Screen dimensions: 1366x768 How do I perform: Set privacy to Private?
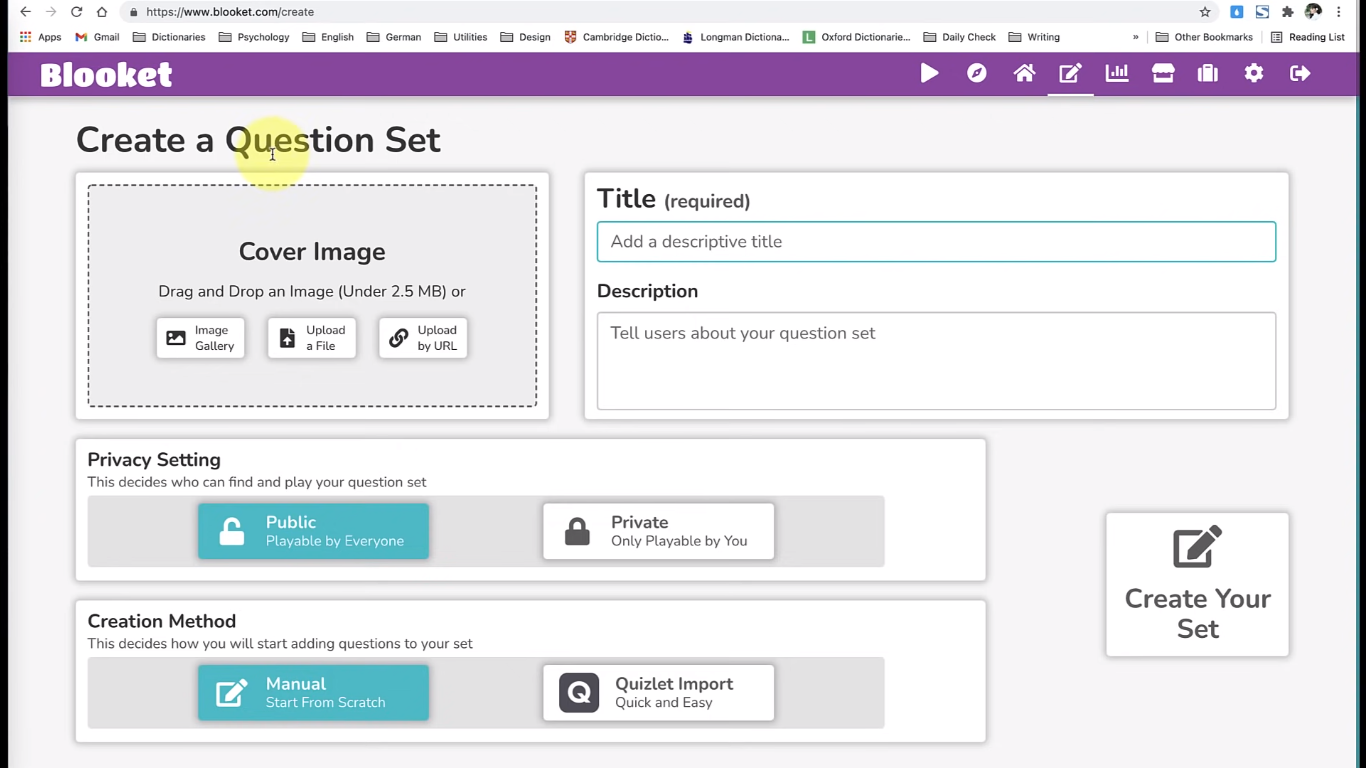pos(658,531)
